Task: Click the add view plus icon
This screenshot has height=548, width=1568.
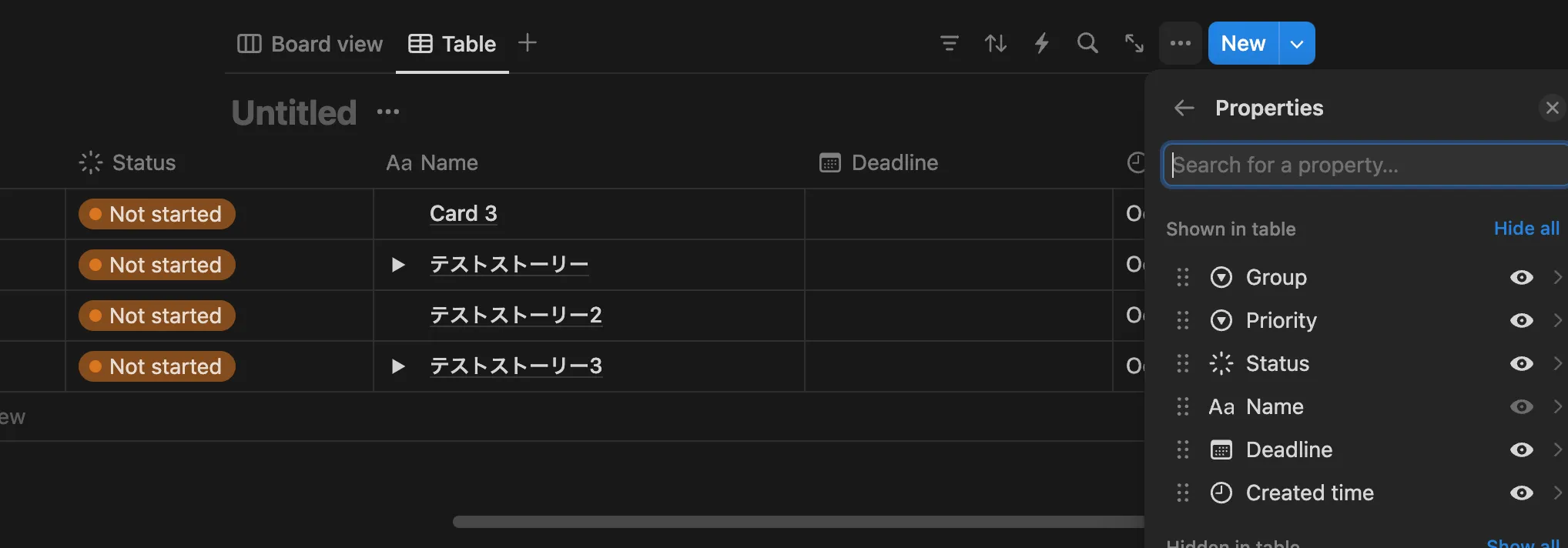Action: tap(527, 43)
